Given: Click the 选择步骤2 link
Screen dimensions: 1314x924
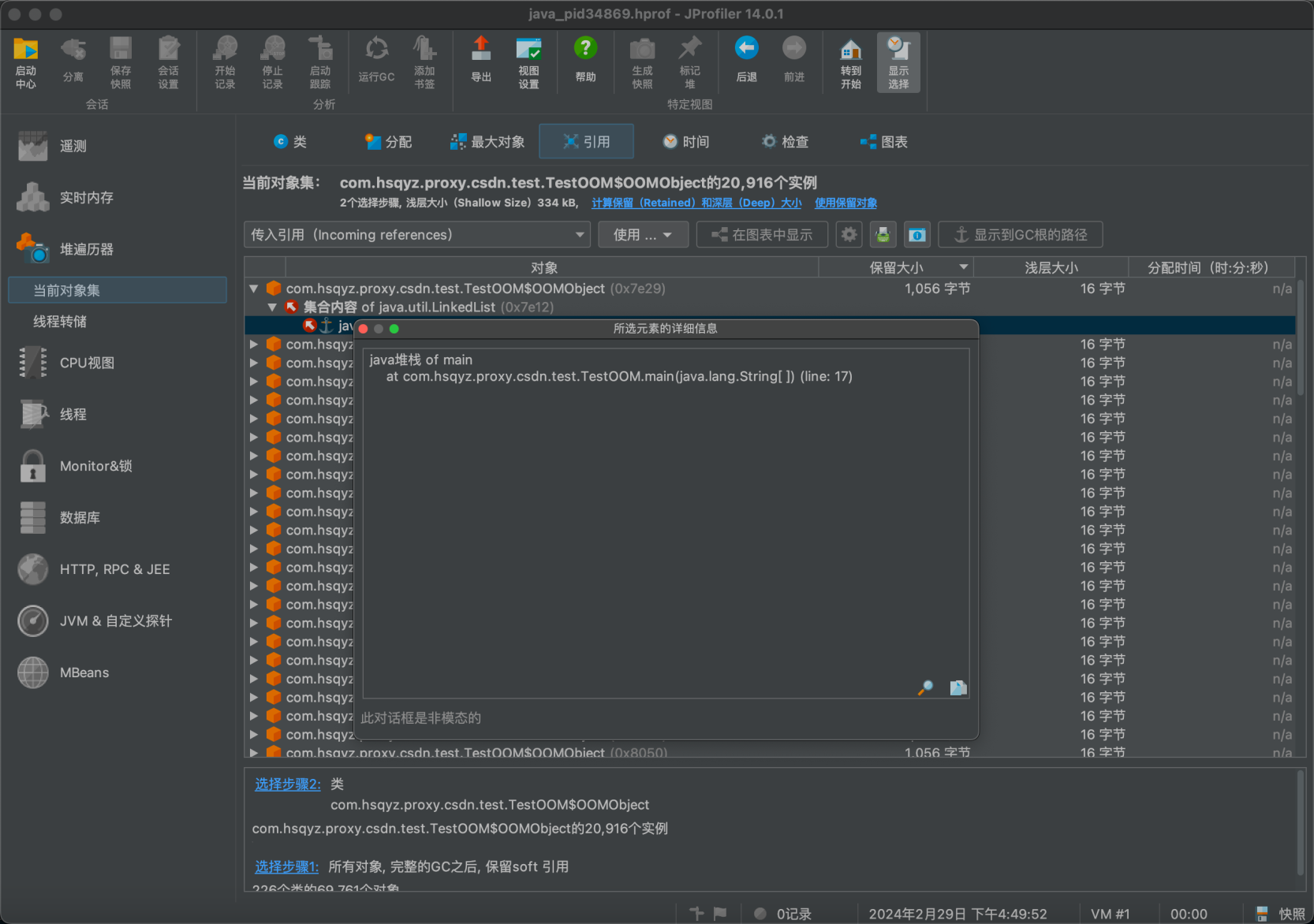Looking at the screenshot, I should click(288, 784).
